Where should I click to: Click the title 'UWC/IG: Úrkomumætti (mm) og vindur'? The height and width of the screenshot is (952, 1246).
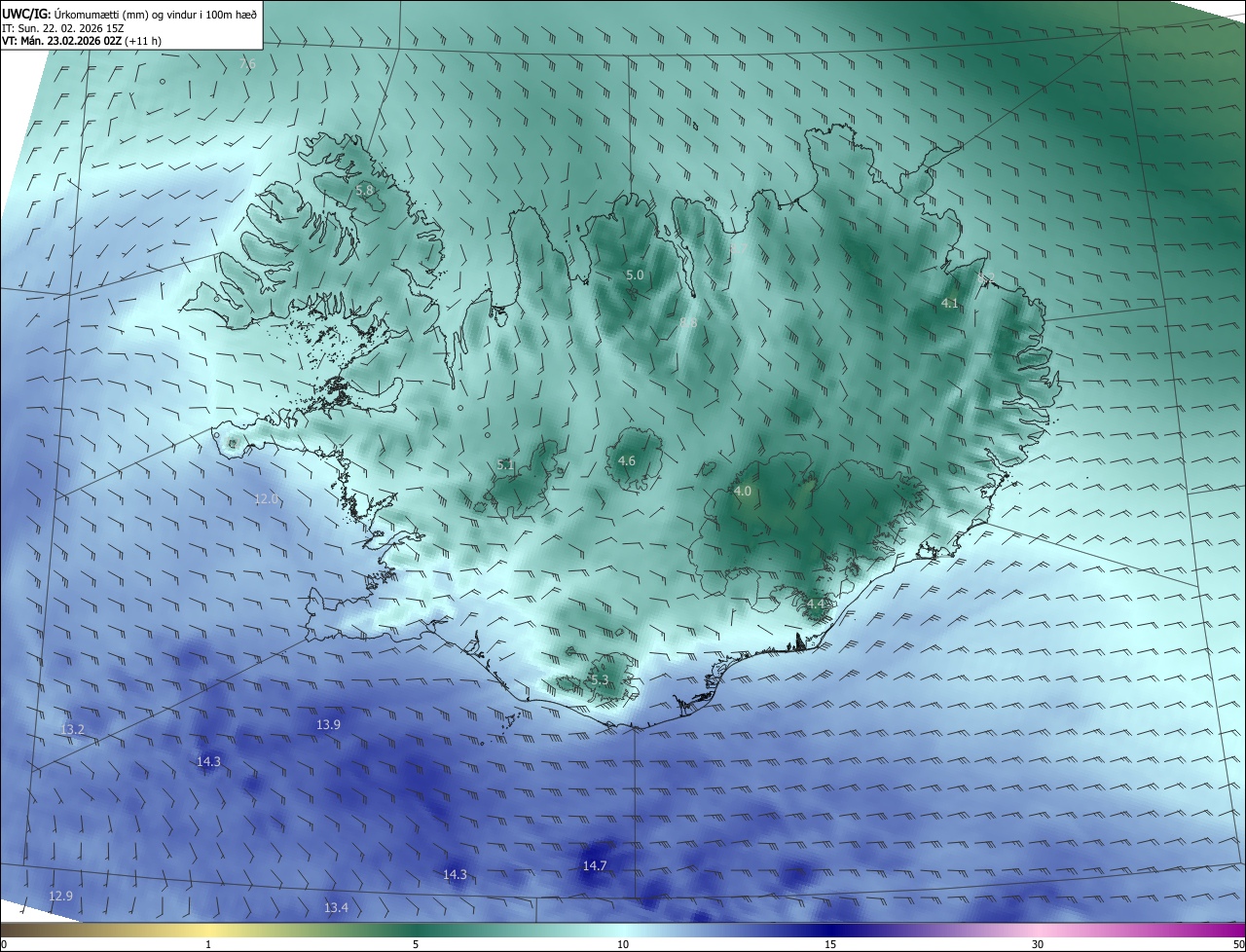pyautogui.click(x=129, y=14)
